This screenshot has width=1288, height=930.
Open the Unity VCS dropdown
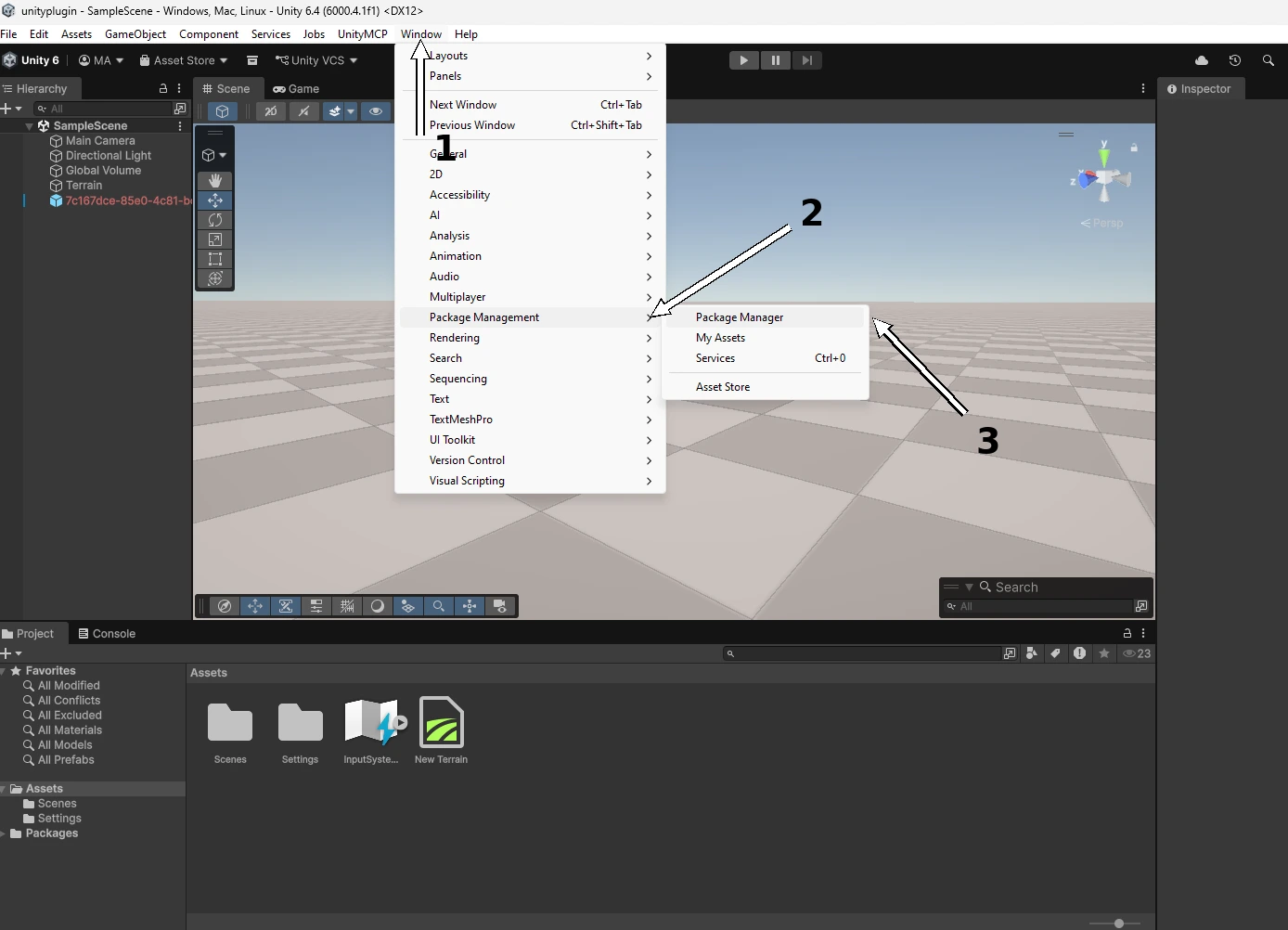point(316,60)
